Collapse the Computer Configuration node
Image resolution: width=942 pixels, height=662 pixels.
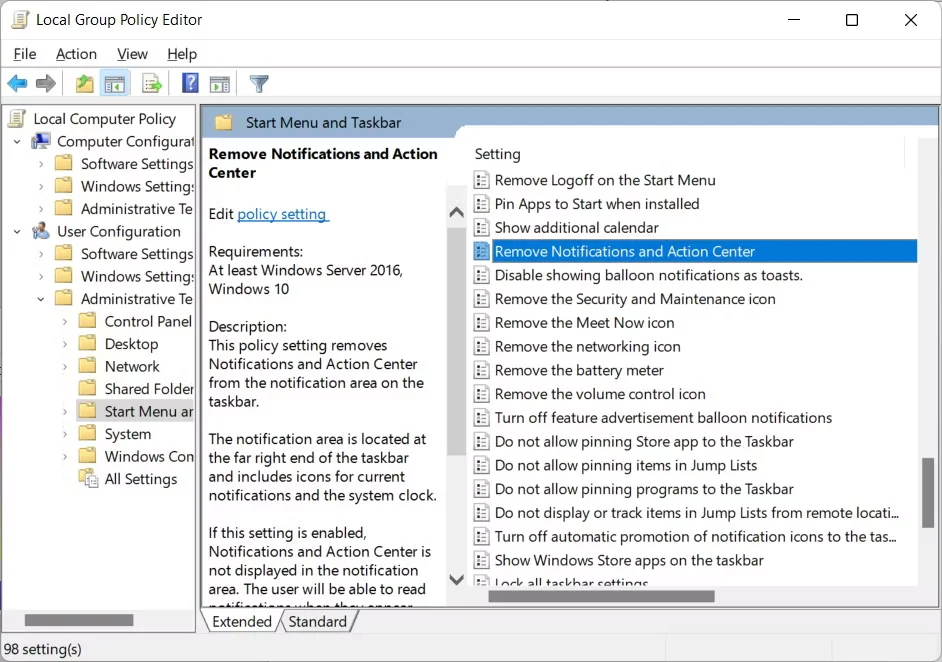coord(16,141)
